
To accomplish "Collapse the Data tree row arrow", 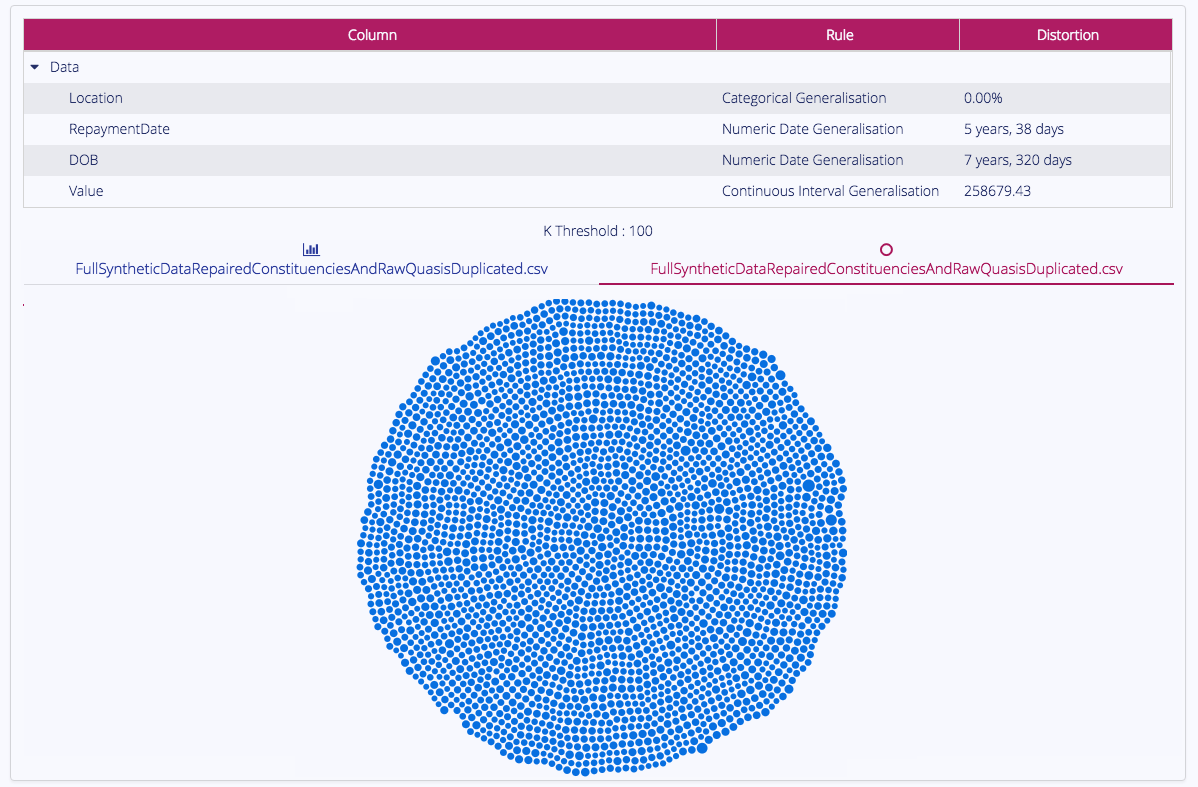I will pos(34,67).
